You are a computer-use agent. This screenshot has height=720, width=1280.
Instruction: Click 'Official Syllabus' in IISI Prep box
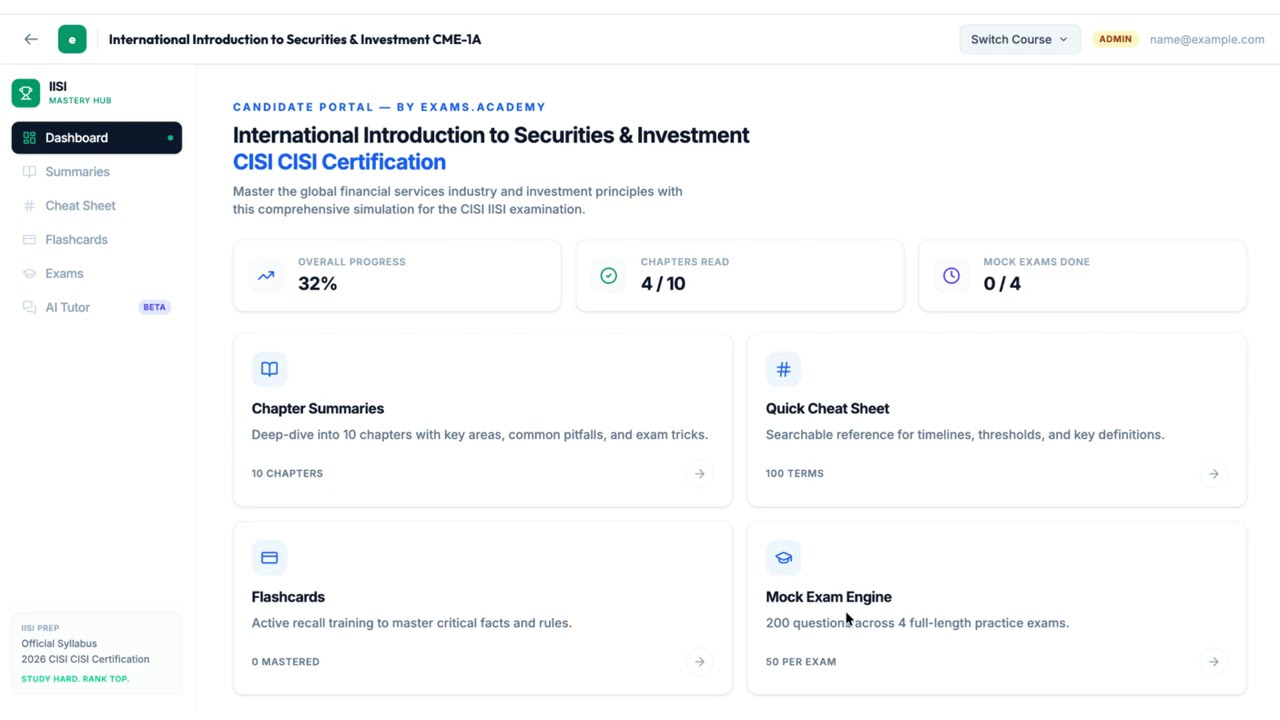[59, 644]
